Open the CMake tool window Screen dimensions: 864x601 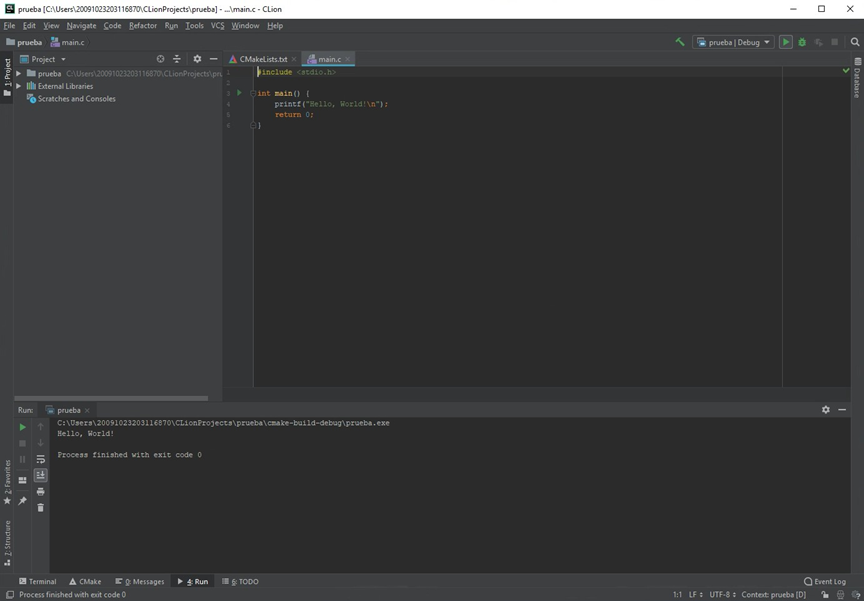click(85, 581)
